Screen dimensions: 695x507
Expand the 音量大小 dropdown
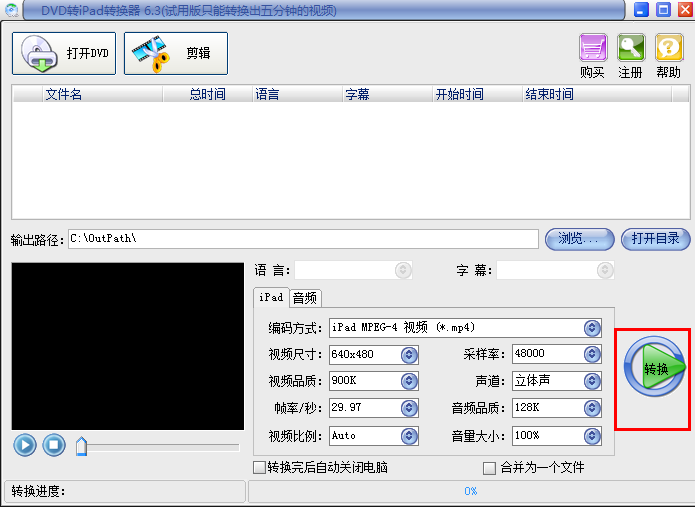click(592, 436)
